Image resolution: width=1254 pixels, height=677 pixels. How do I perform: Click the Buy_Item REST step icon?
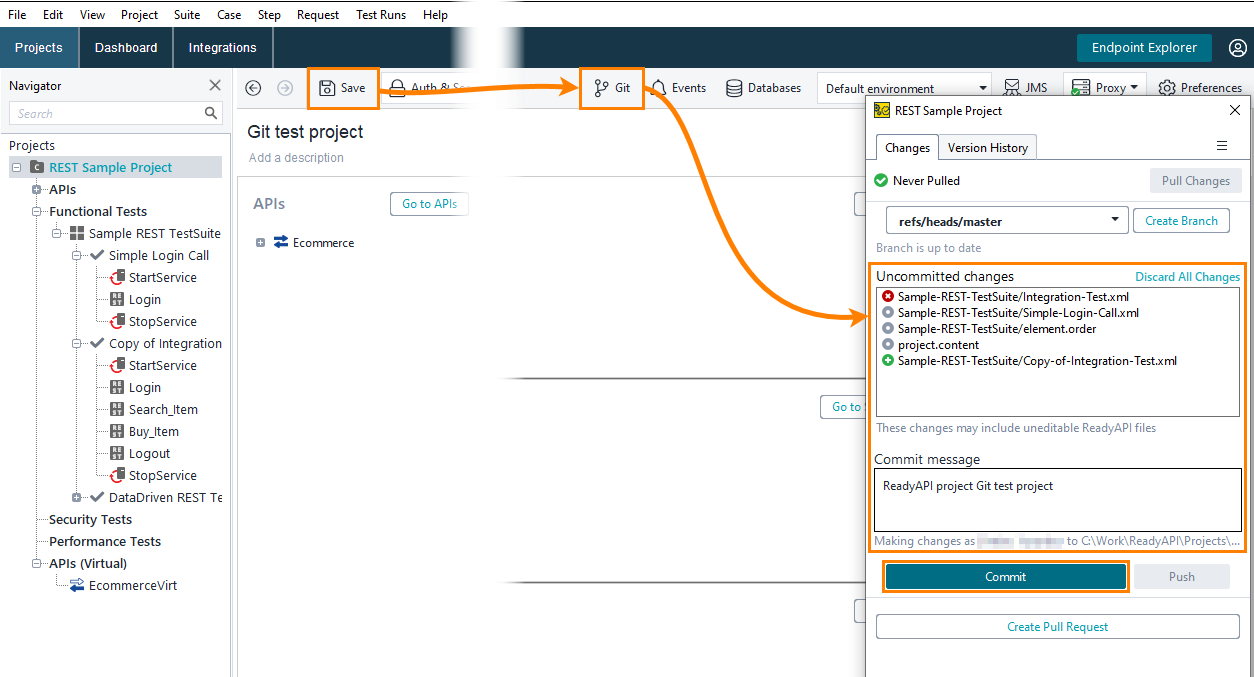[117, 431]
